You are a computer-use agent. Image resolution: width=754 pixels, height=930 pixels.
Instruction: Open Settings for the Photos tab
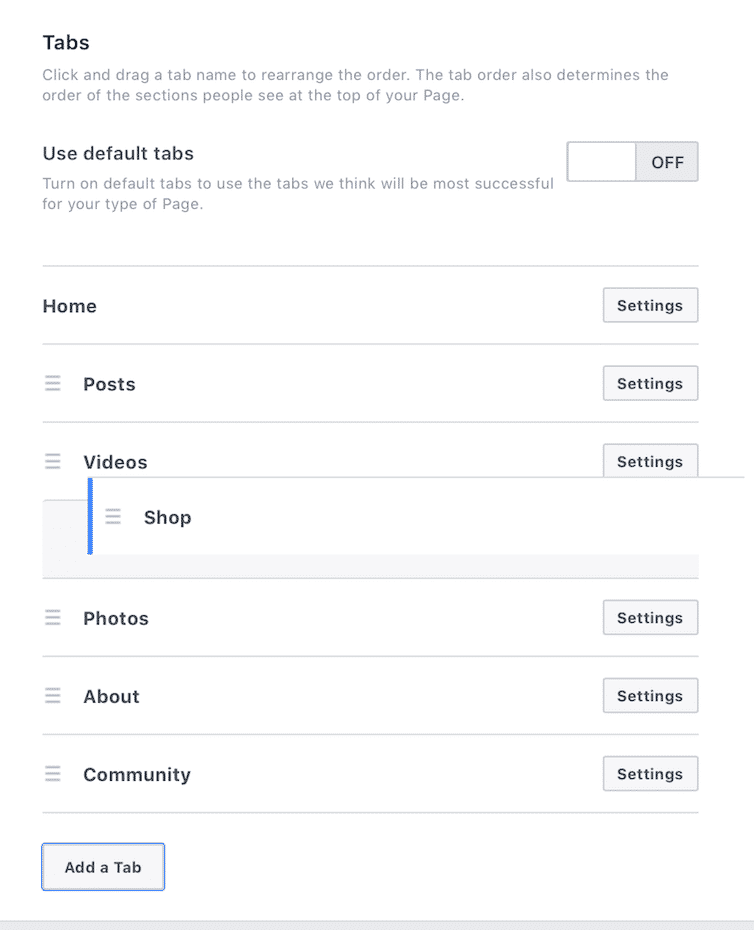click(x=650, y=618)
